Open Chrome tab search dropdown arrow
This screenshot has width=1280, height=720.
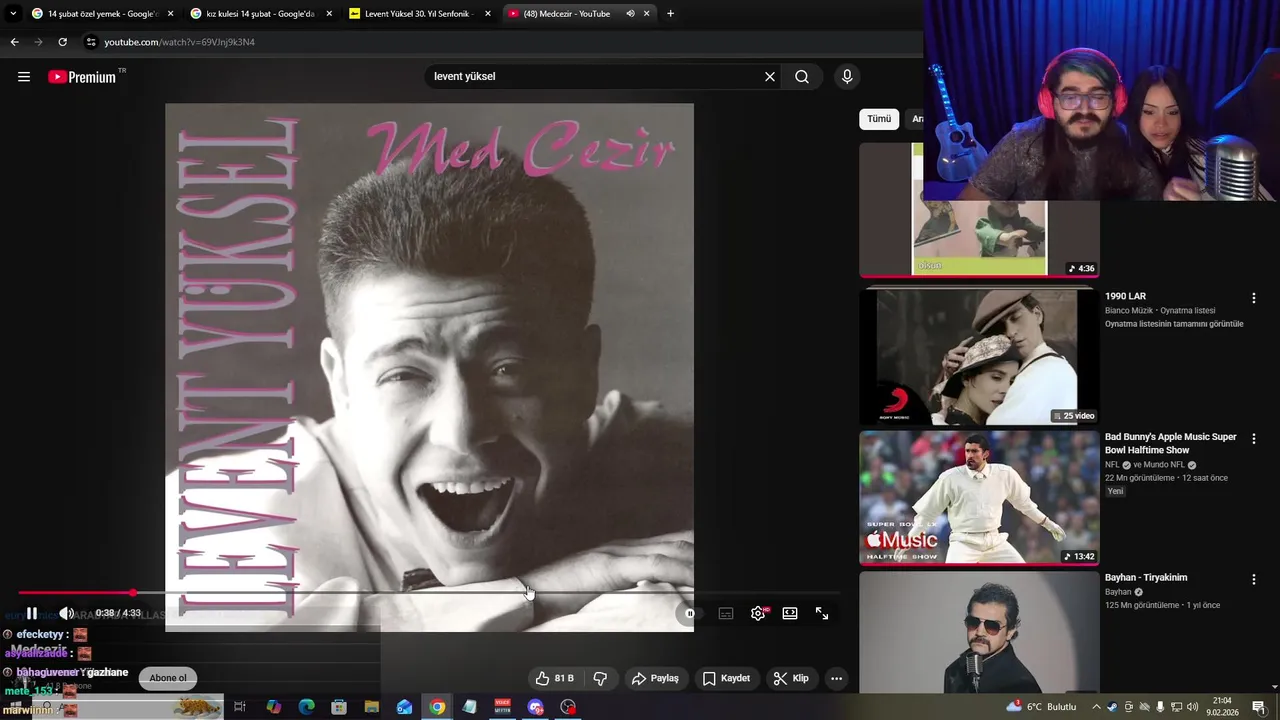pyautogui.click(x=13, y=14)
